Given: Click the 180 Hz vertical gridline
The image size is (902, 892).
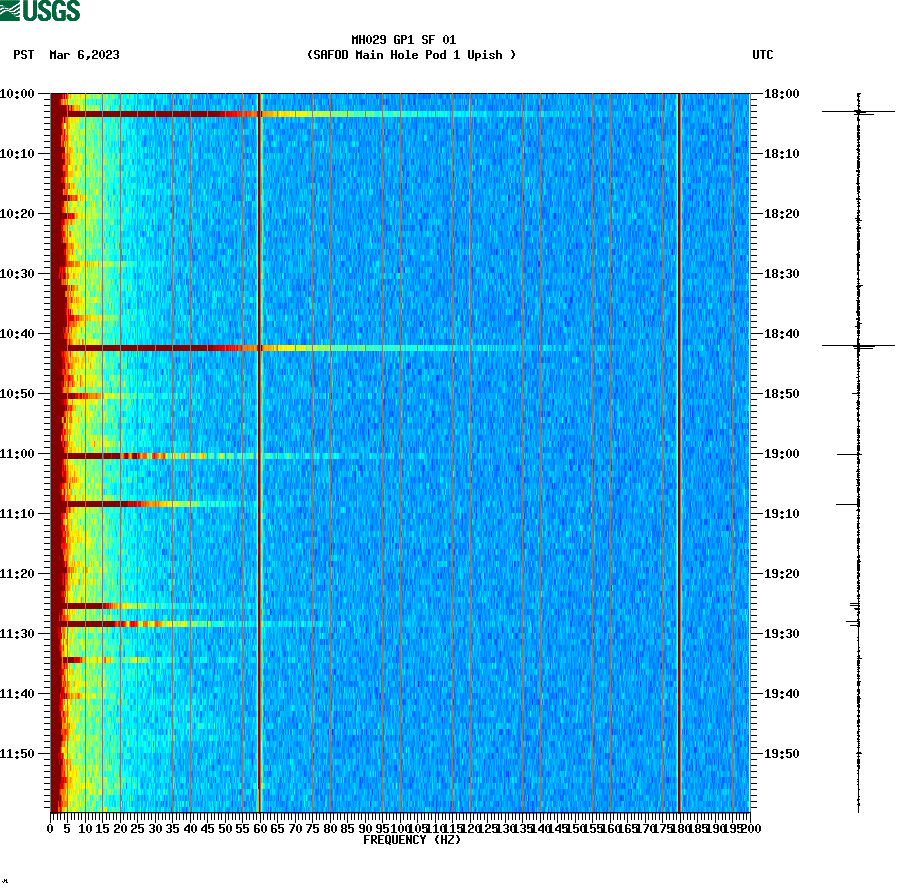Looking at the screenshot, I should click(679, 450).
